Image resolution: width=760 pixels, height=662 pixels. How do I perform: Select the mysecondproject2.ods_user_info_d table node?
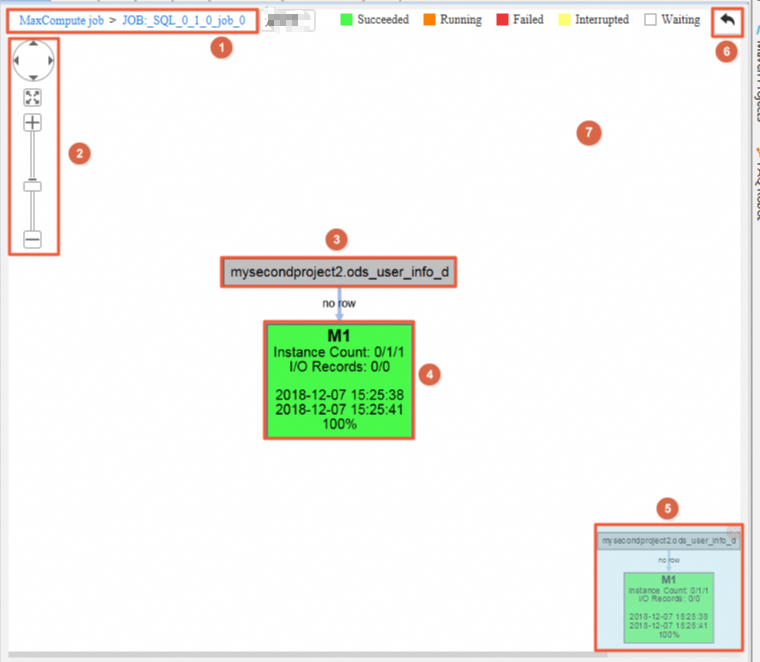tap(338, 272)
